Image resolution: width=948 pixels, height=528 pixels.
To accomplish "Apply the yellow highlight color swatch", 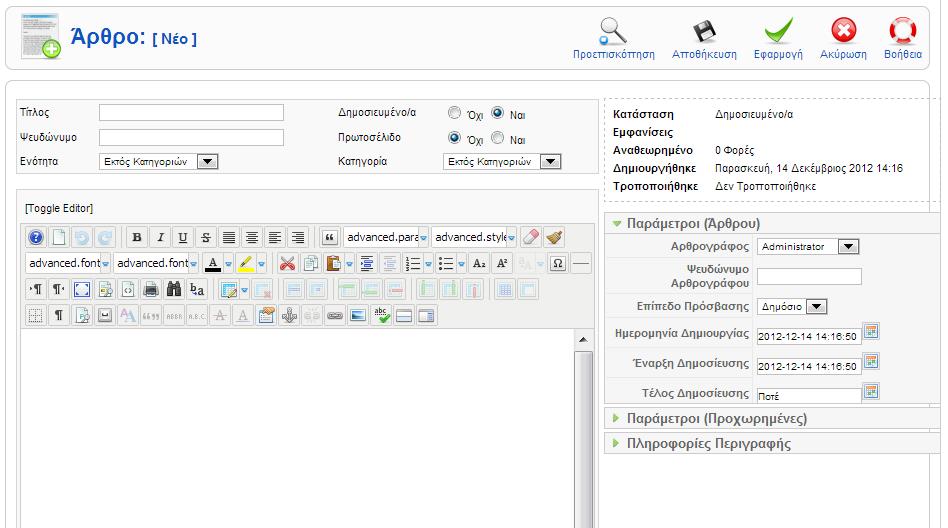I will 245,263.
